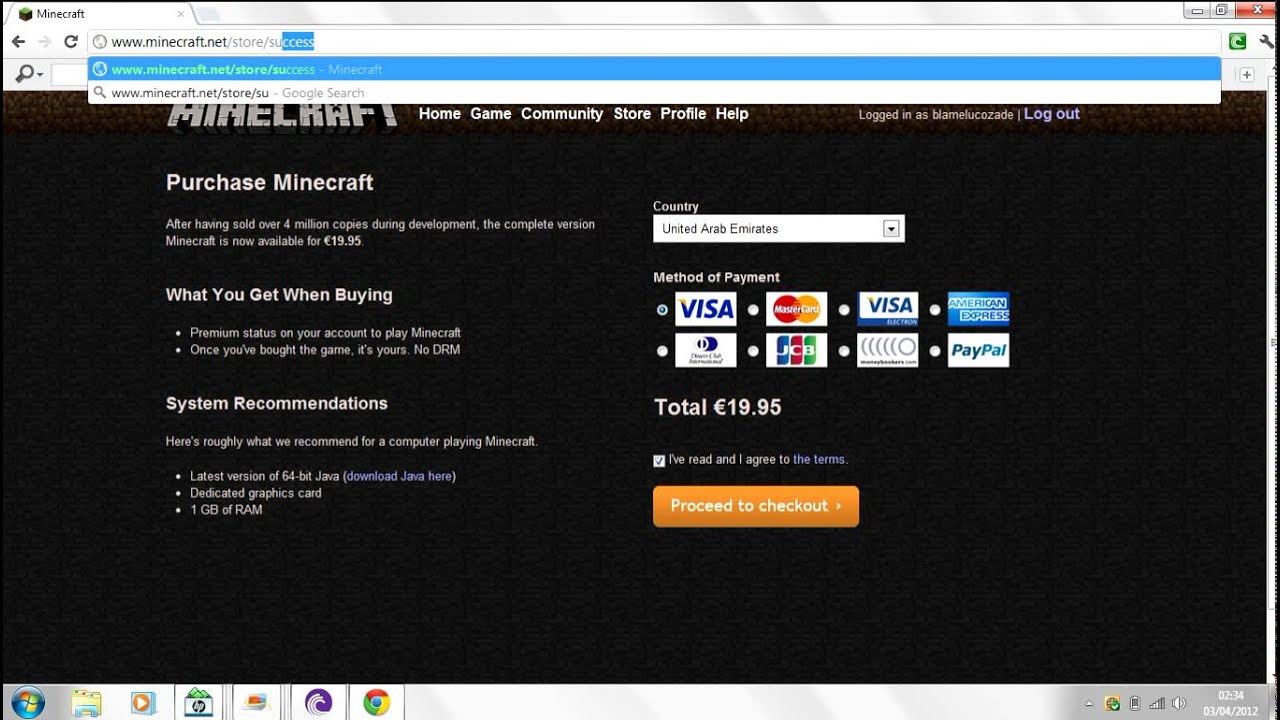The image size is (1280, 720).
Task: Open the download Java here link
Action: click(399, 477)
